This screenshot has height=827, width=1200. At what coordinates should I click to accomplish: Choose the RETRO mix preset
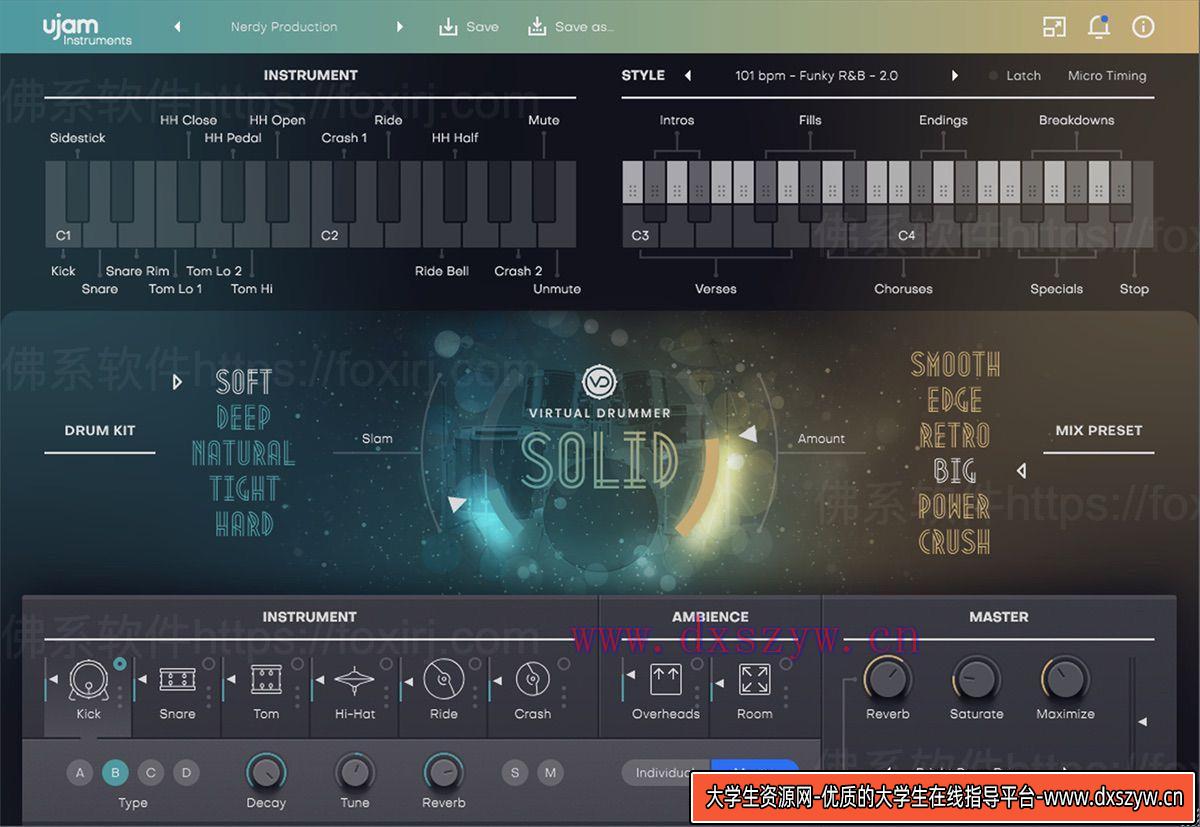coord(955,435)
